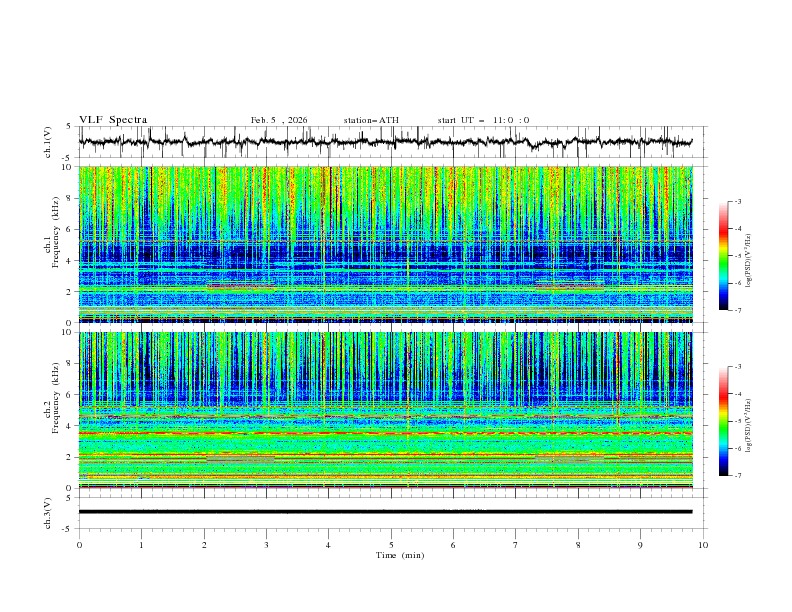Screen dimensions: 792x612
Task: Click the '4' kHz tick on ch.1 spectrogram axis
Action: [x=69, y=261]
